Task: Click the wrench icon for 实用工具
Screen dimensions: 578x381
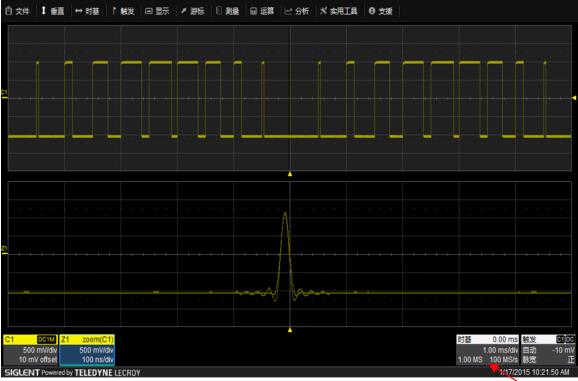Action: point(323,11)
